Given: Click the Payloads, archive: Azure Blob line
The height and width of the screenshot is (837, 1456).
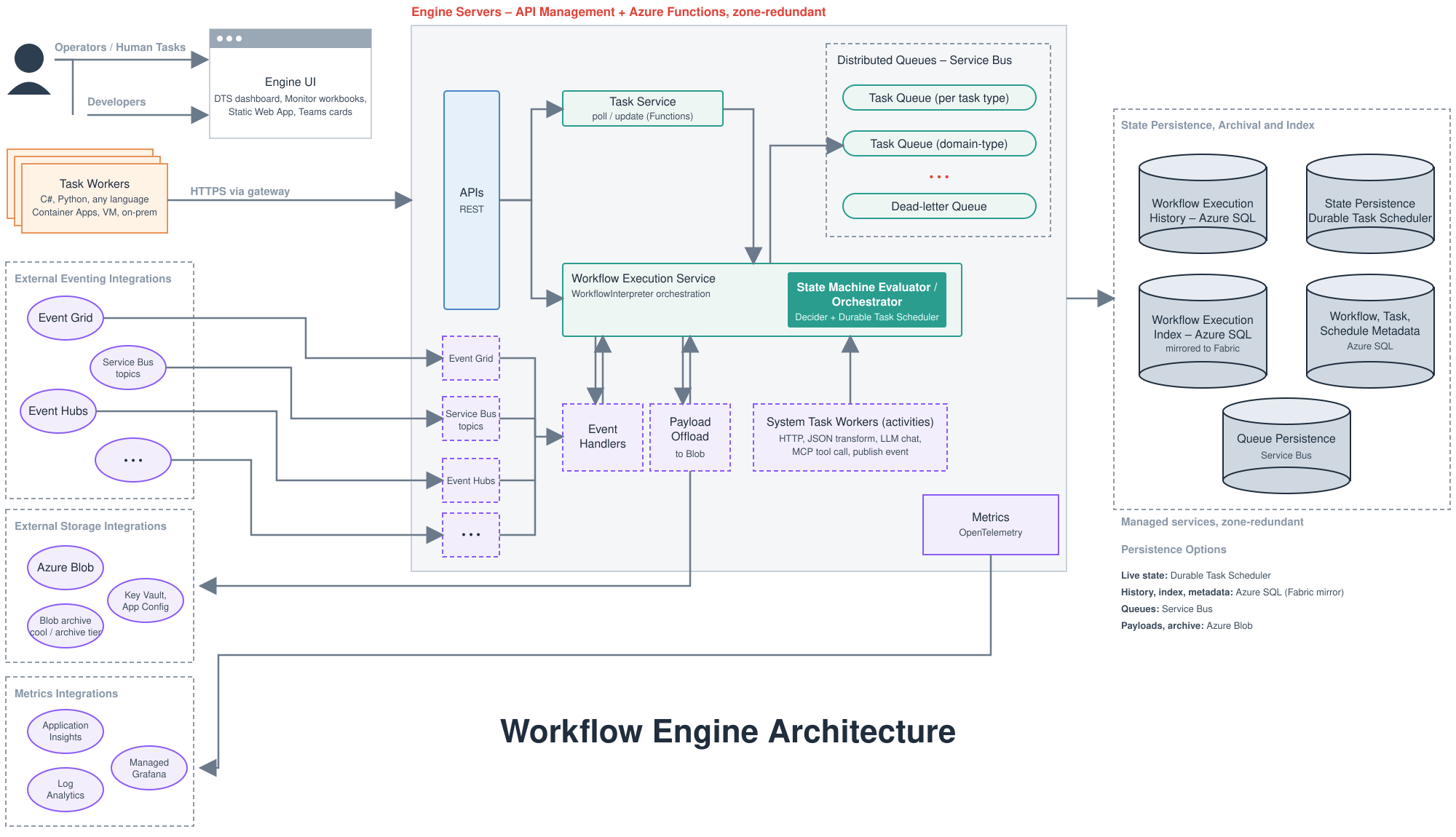Looking at the screenshot, I should pos(1187,625).
